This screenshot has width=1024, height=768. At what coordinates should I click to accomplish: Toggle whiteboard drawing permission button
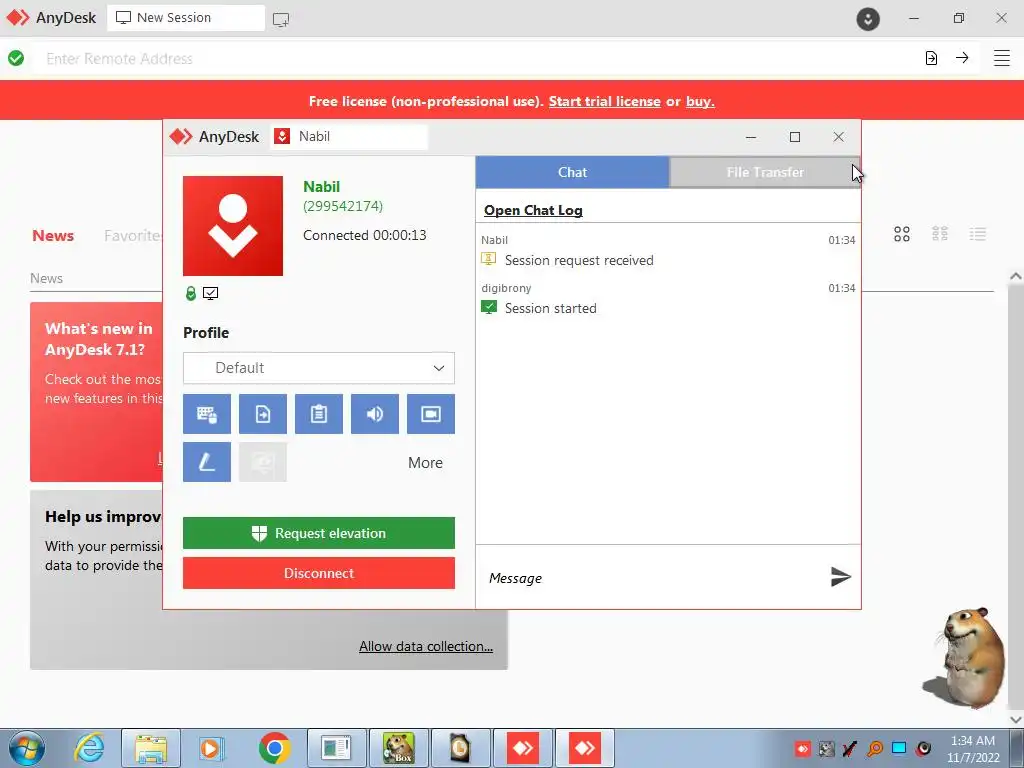tap(206, 462)
